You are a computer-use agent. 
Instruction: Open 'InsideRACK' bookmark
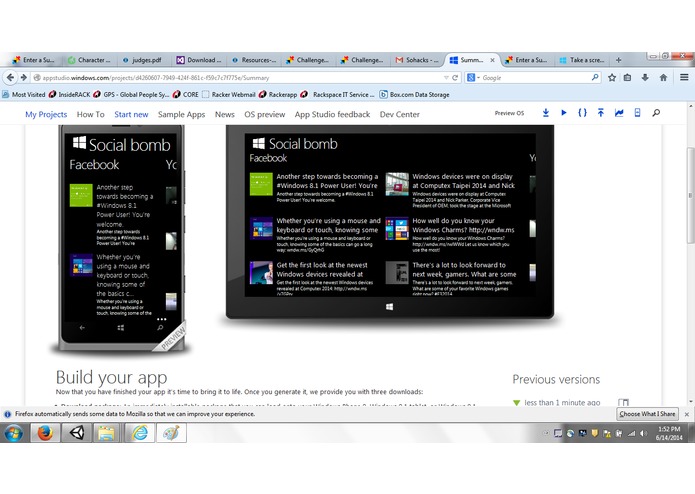pos(70,94)
